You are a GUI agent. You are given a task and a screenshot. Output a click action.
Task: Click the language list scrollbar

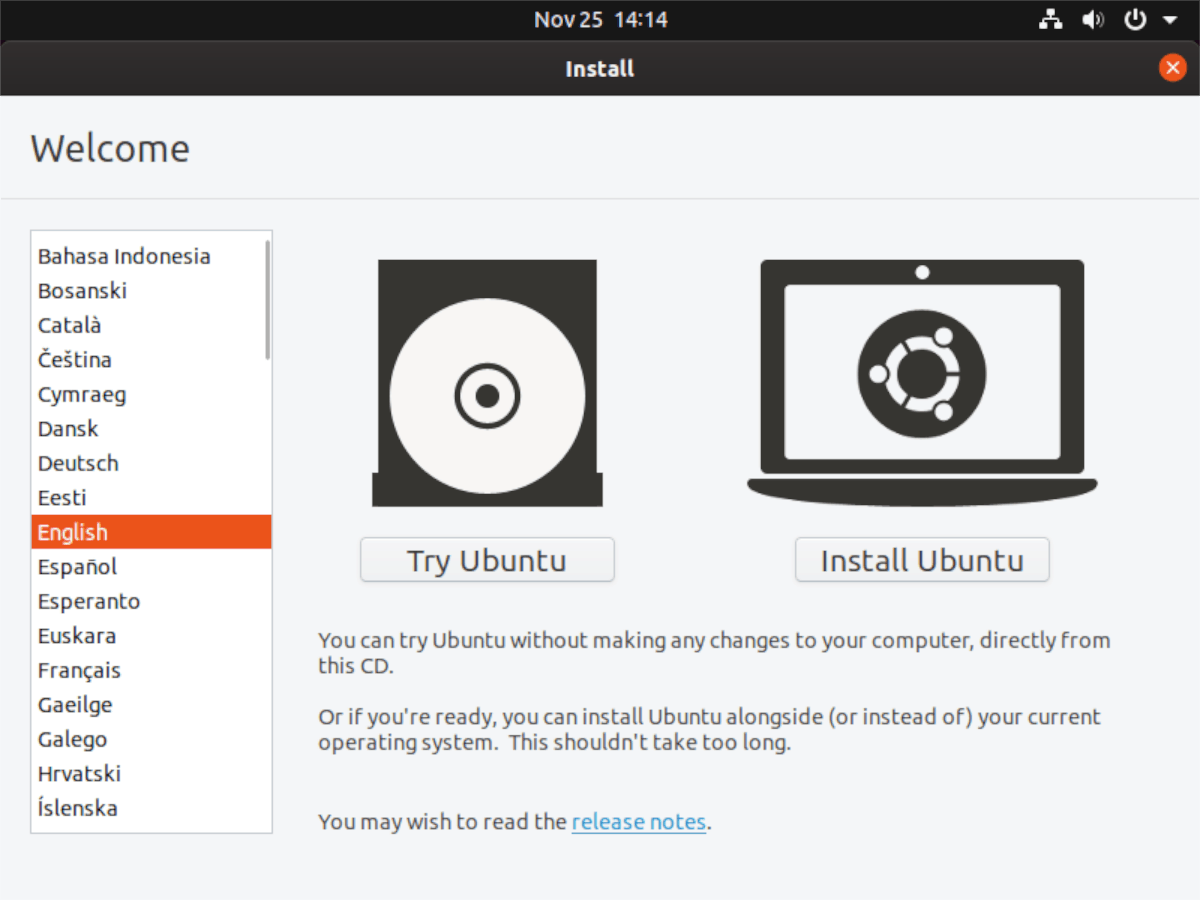267,300
